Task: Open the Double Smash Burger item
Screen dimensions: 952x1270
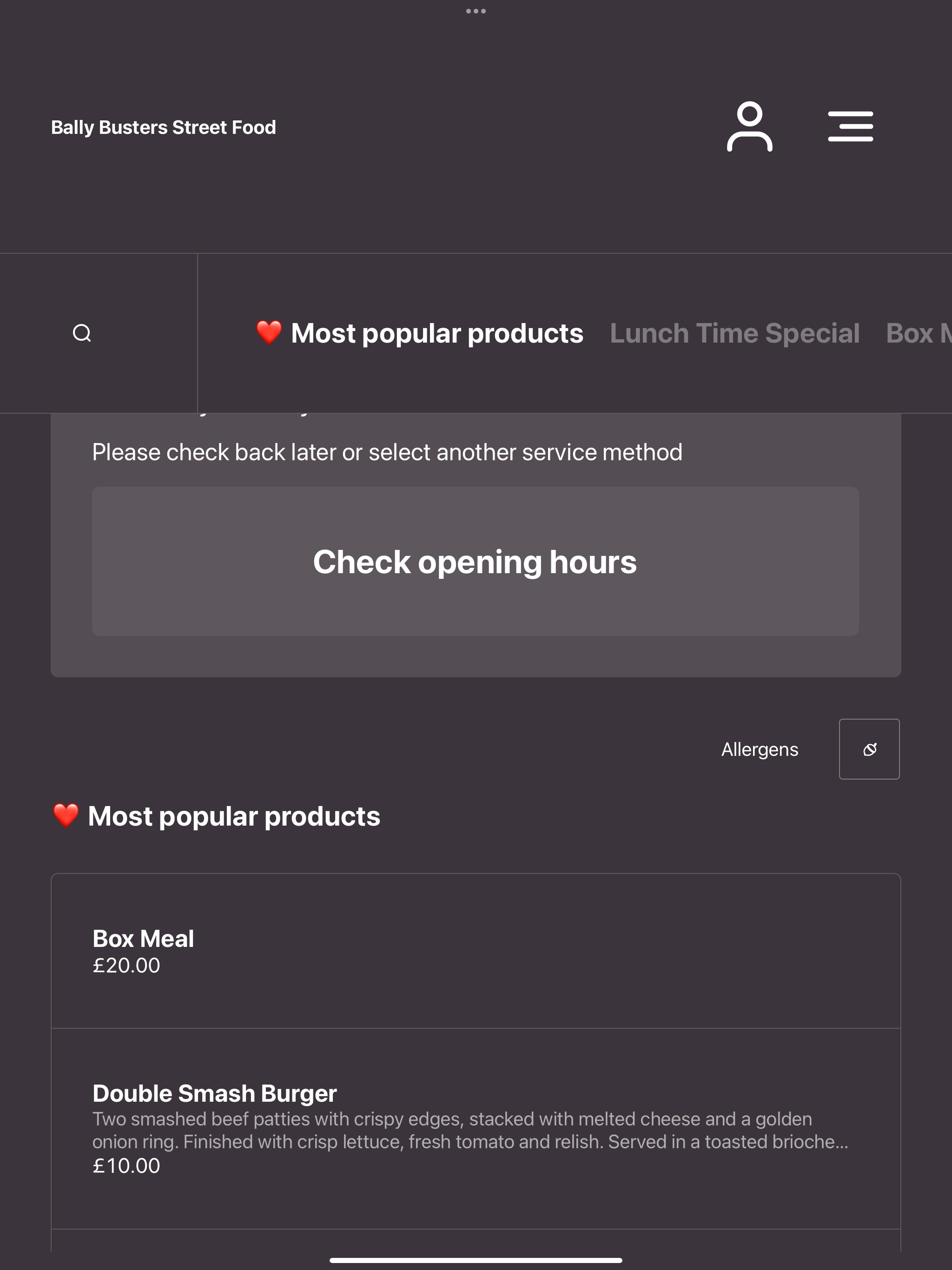Action: click(x=476, y=1128)
